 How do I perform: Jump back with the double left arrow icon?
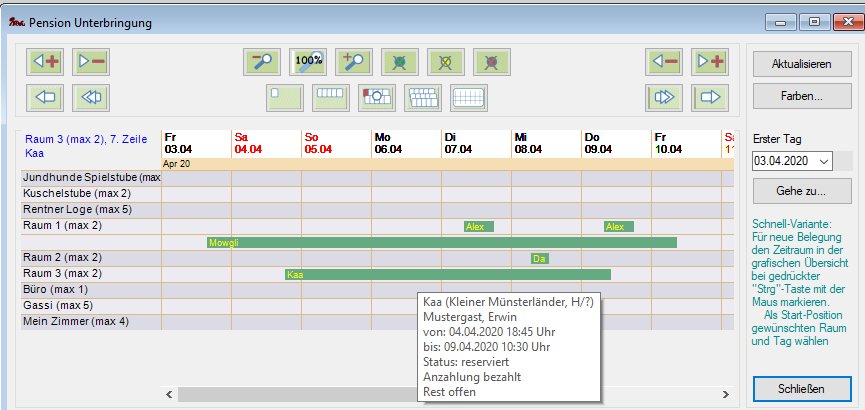pos(92,98)
